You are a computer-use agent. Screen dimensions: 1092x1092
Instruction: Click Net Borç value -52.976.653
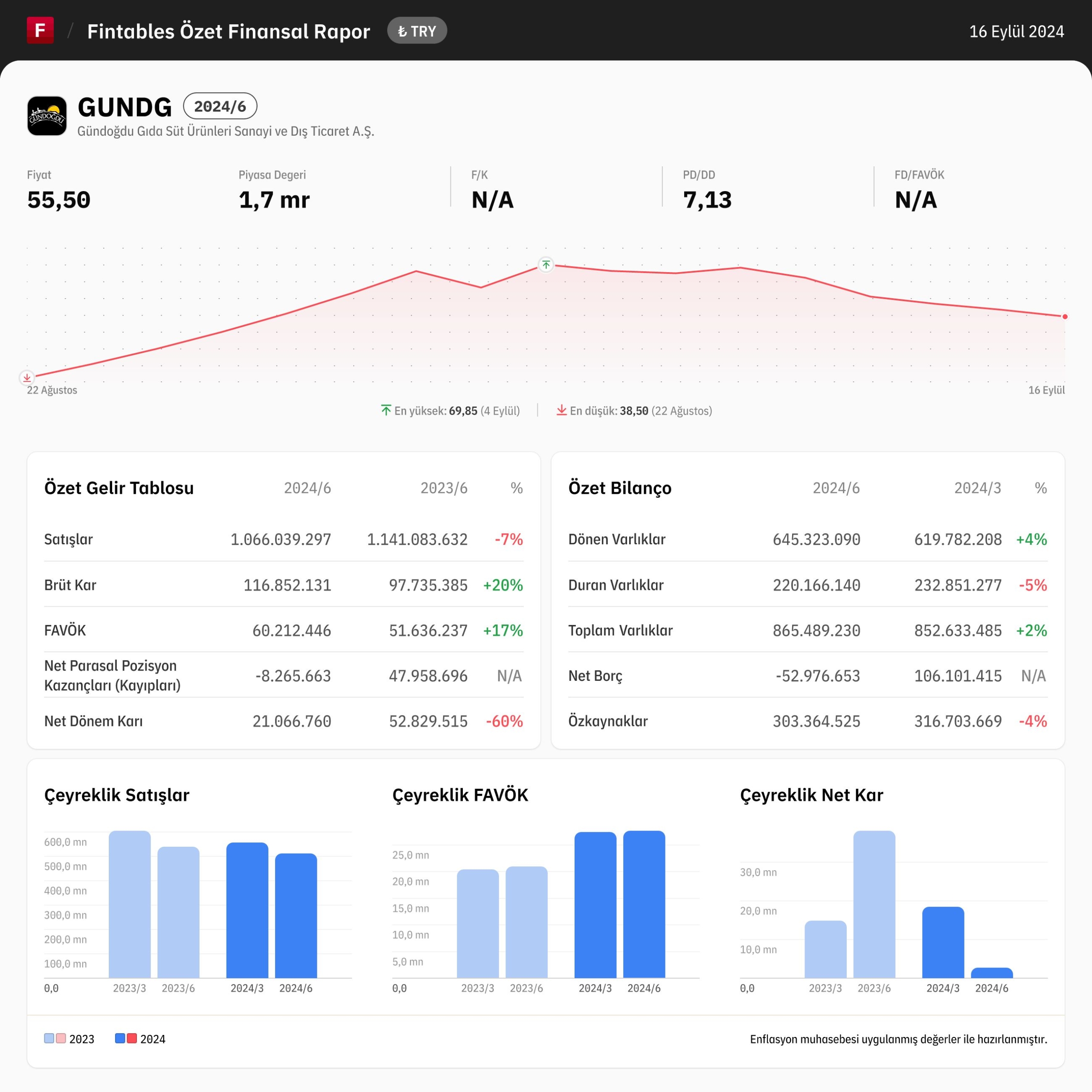818,676
